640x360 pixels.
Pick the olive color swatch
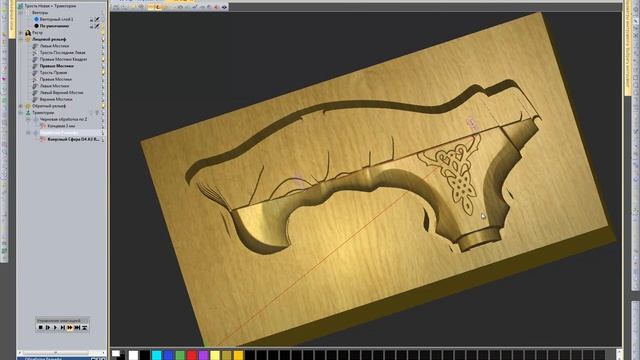tap(227, 355)
